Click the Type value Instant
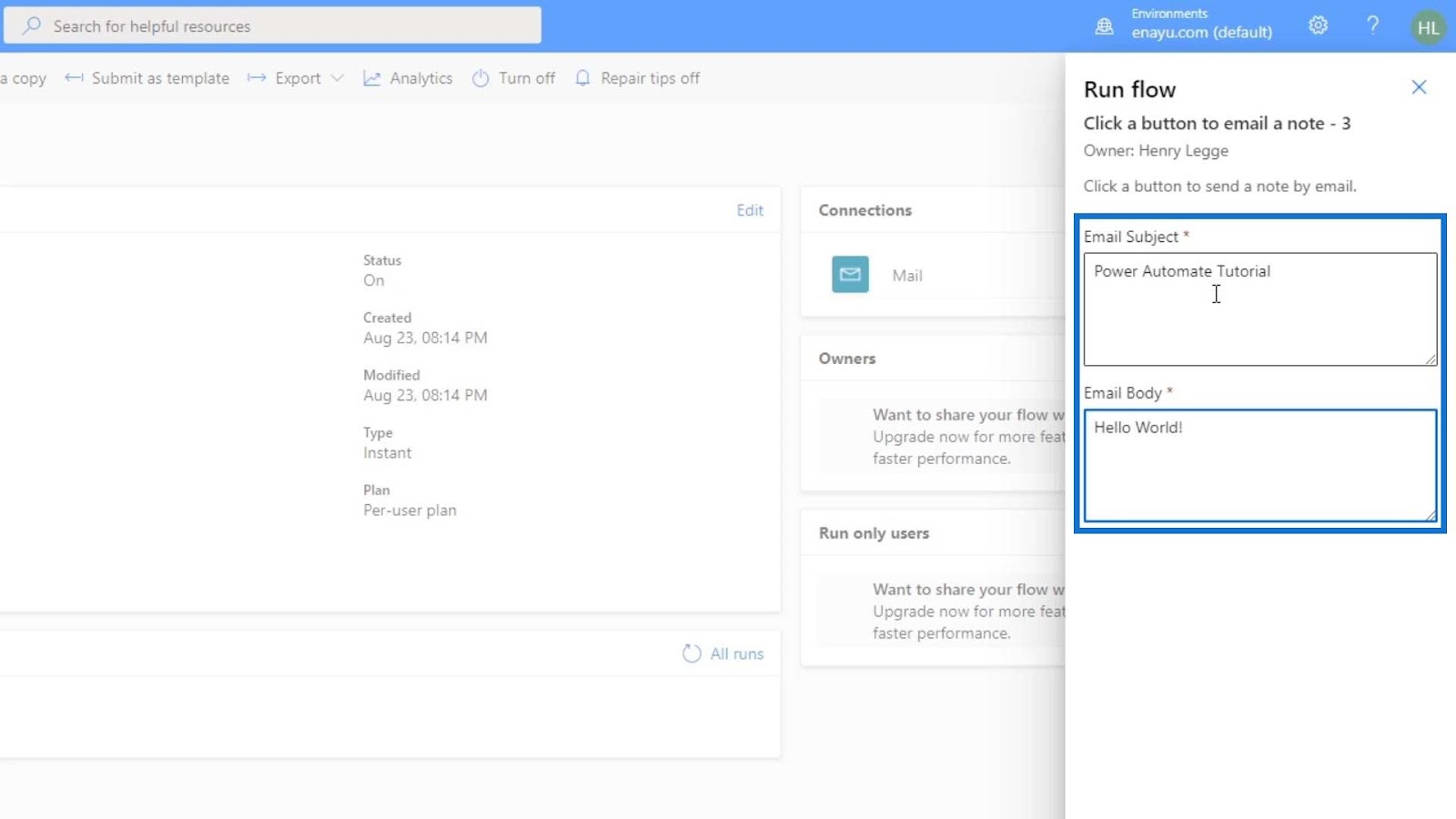1456x819 pixels. [x=387, y=453]
